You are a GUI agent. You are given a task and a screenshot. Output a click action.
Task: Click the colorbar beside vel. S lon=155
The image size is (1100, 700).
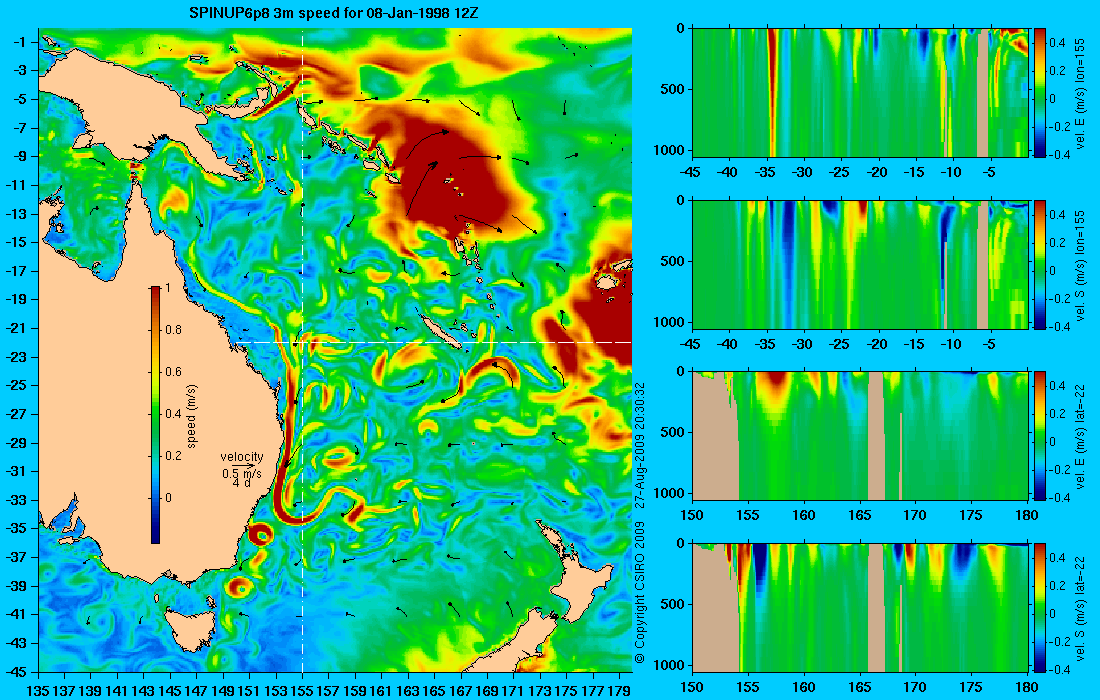(1040, 264)
